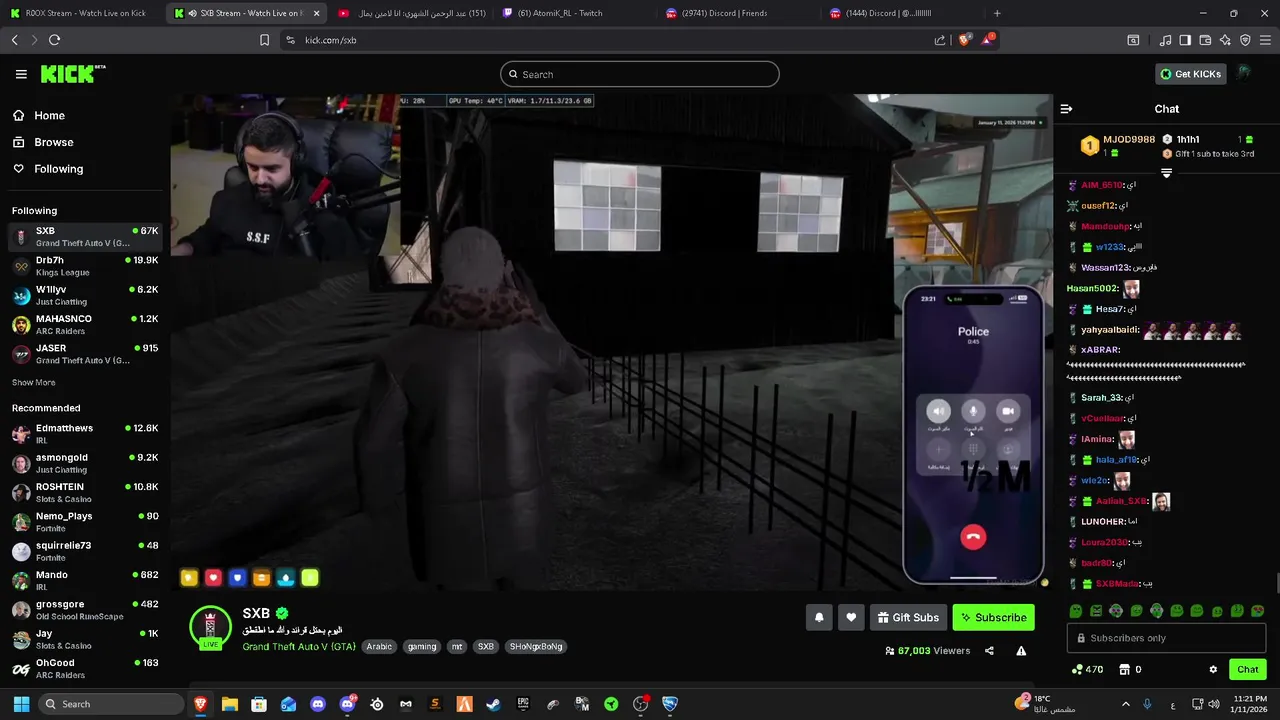Click the browser address bar URL

330,40
